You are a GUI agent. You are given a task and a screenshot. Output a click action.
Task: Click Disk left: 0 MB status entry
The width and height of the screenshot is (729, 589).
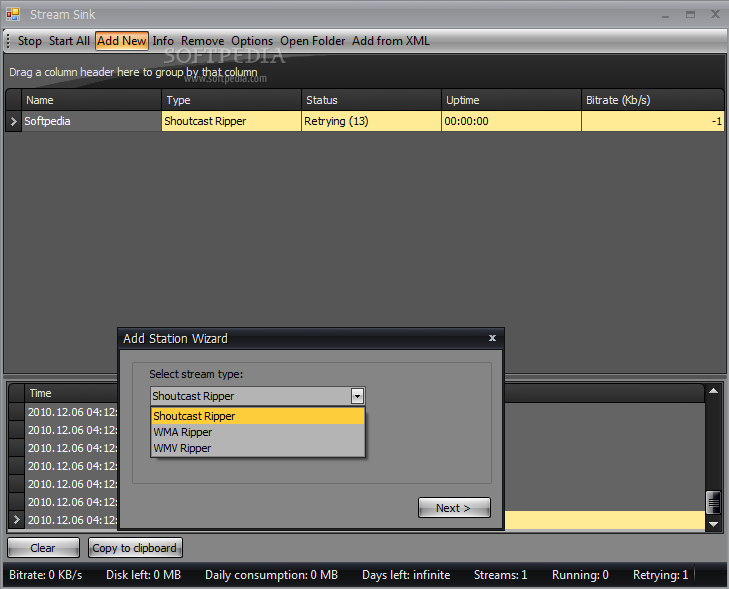[143, 575]
